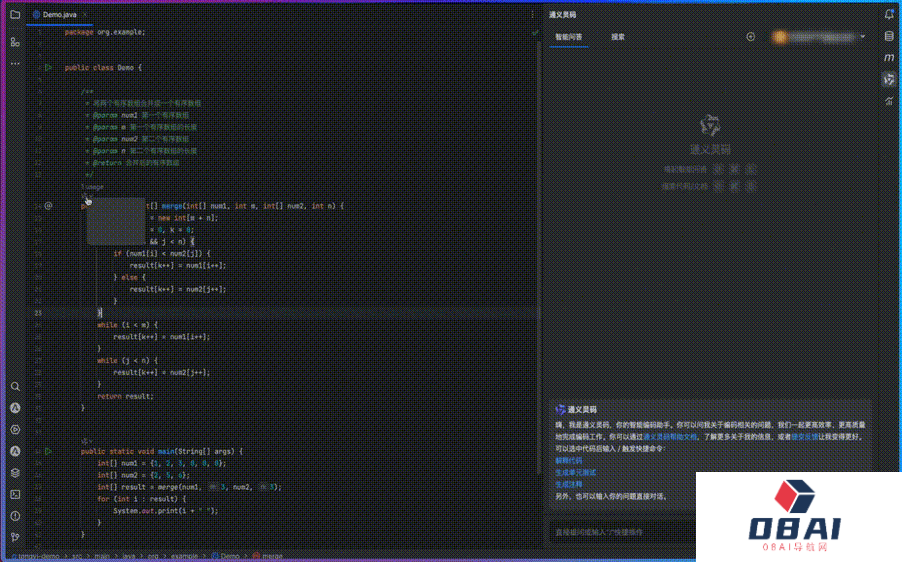Switch to the 智能问答 tab

click(x=569, y=37)
